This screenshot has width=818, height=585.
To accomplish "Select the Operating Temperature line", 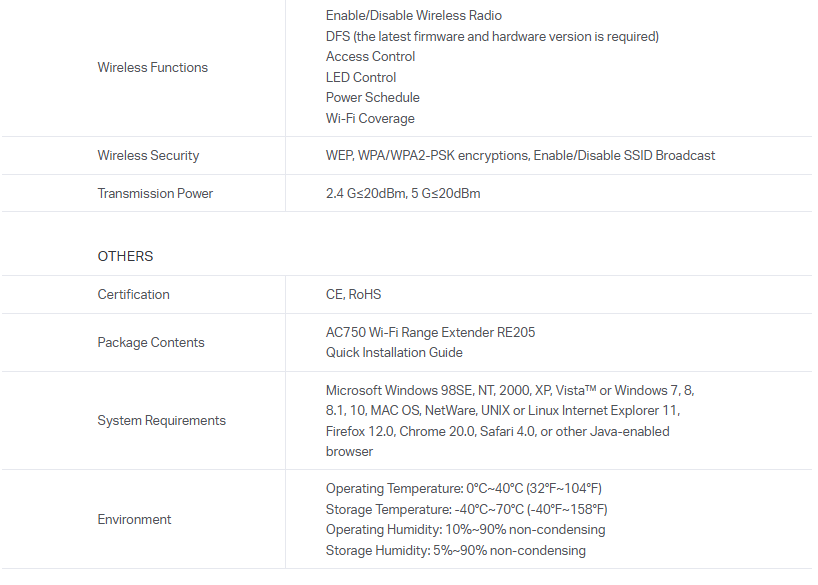I will click(463, 488).
